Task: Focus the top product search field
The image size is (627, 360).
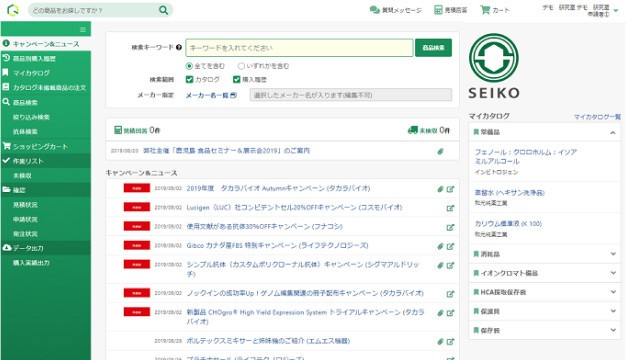Action: 93,10
